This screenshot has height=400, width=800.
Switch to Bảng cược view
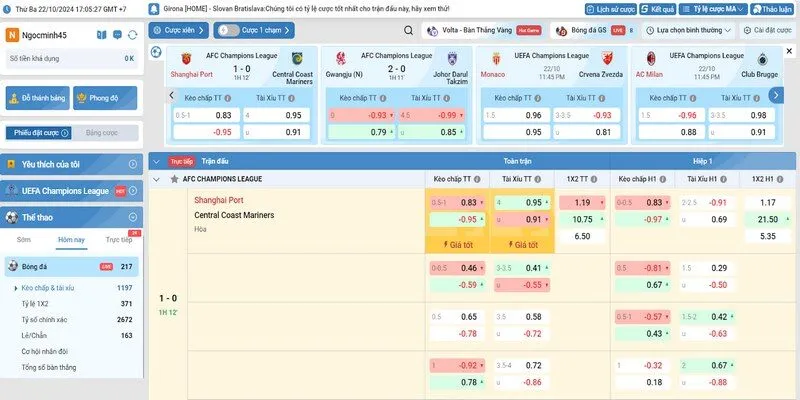(x=101, y=133)
